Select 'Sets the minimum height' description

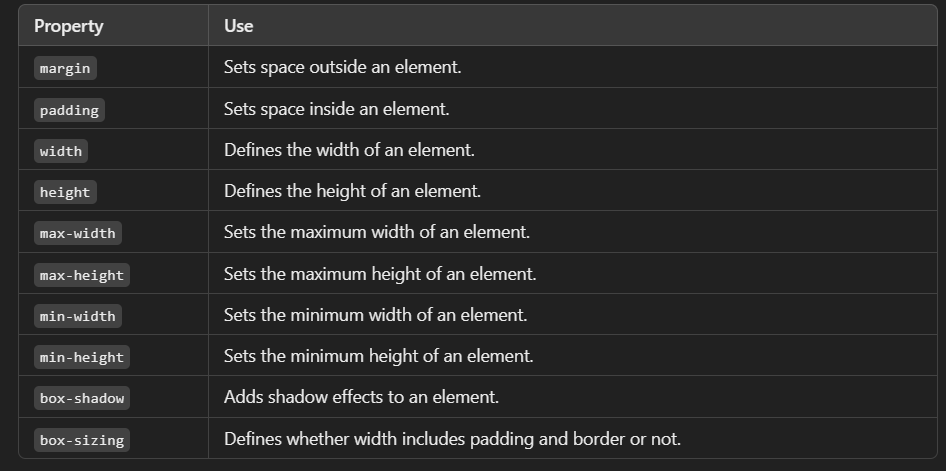click(x=379, y=356)
